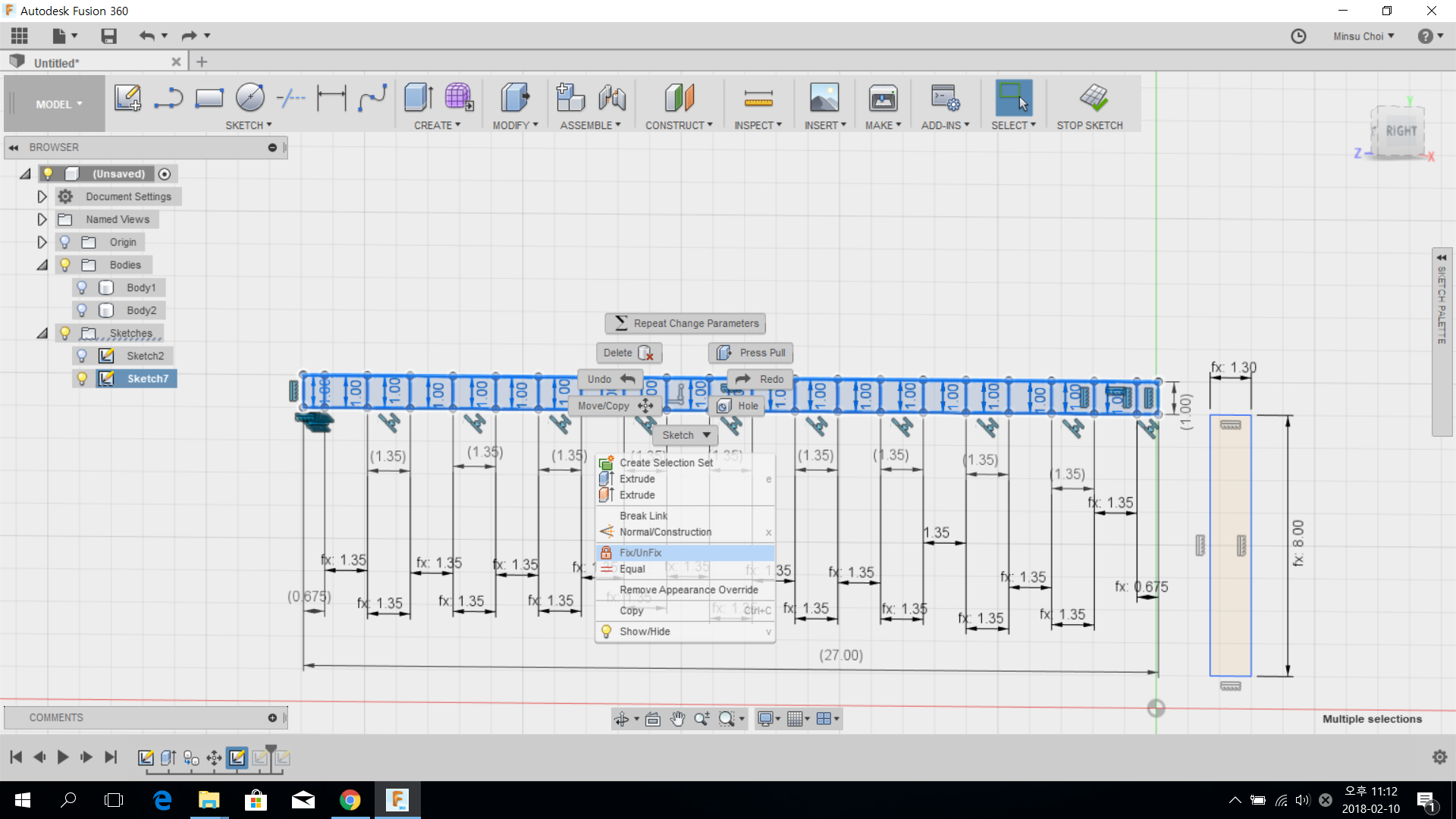
Task: Click Repeat Change Parameters button
Action: [x=686, y=323]
